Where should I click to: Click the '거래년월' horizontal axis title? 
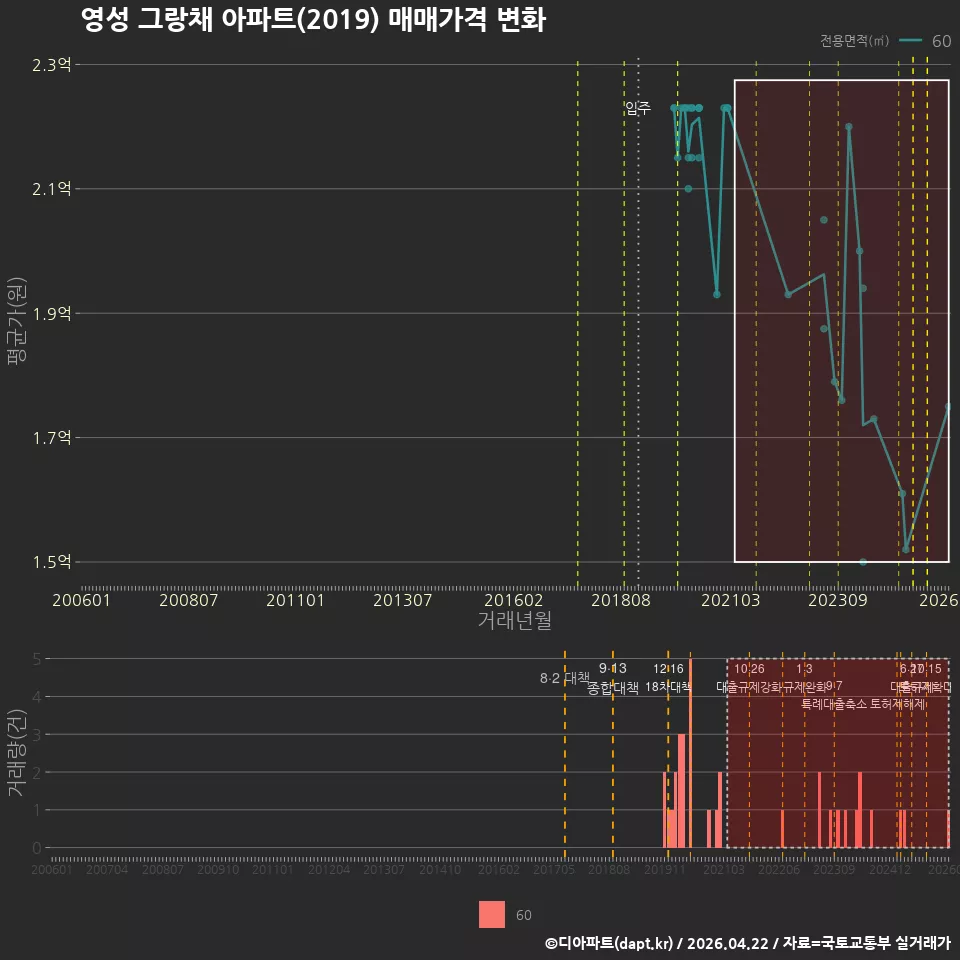point(514,620)
